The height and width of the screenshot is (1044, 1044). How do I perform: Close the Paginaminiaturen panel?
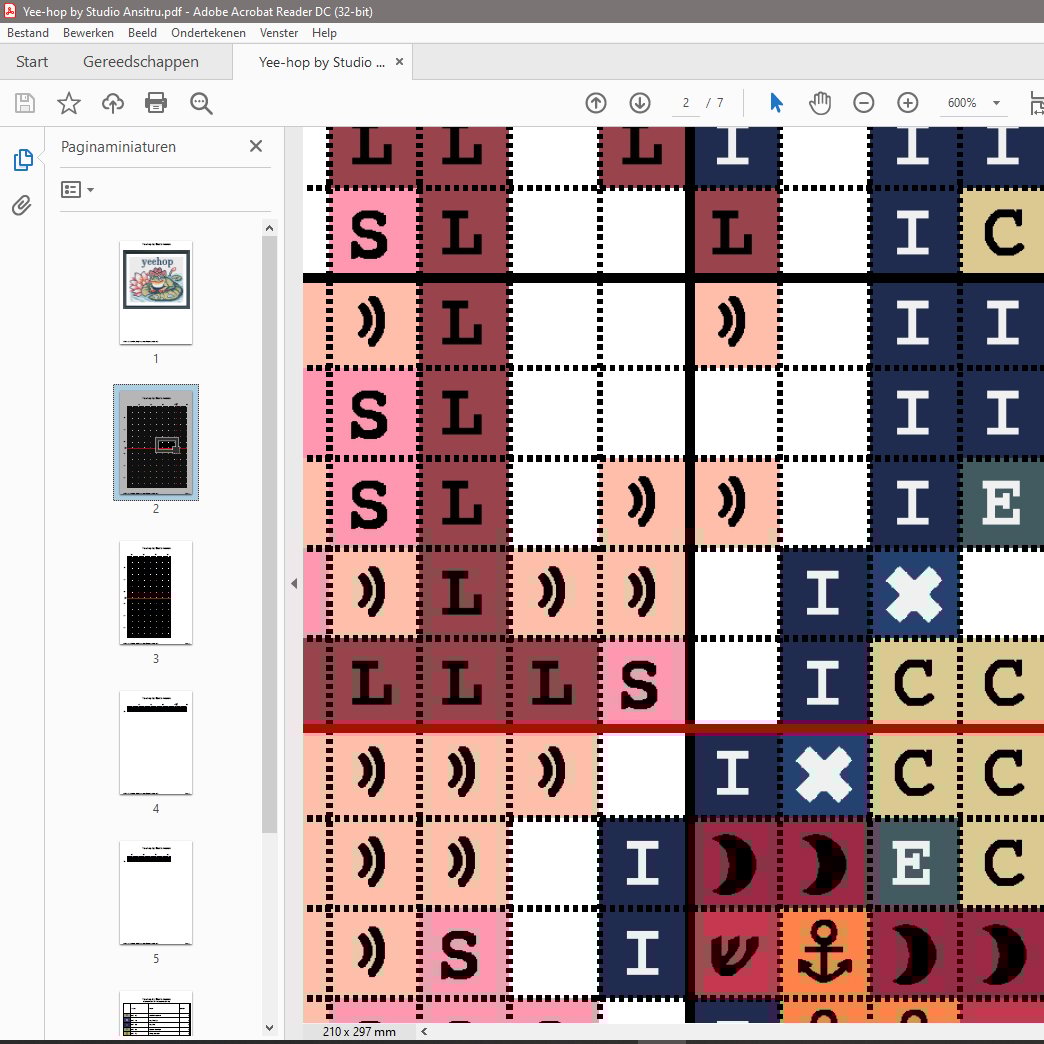point(256,147)
